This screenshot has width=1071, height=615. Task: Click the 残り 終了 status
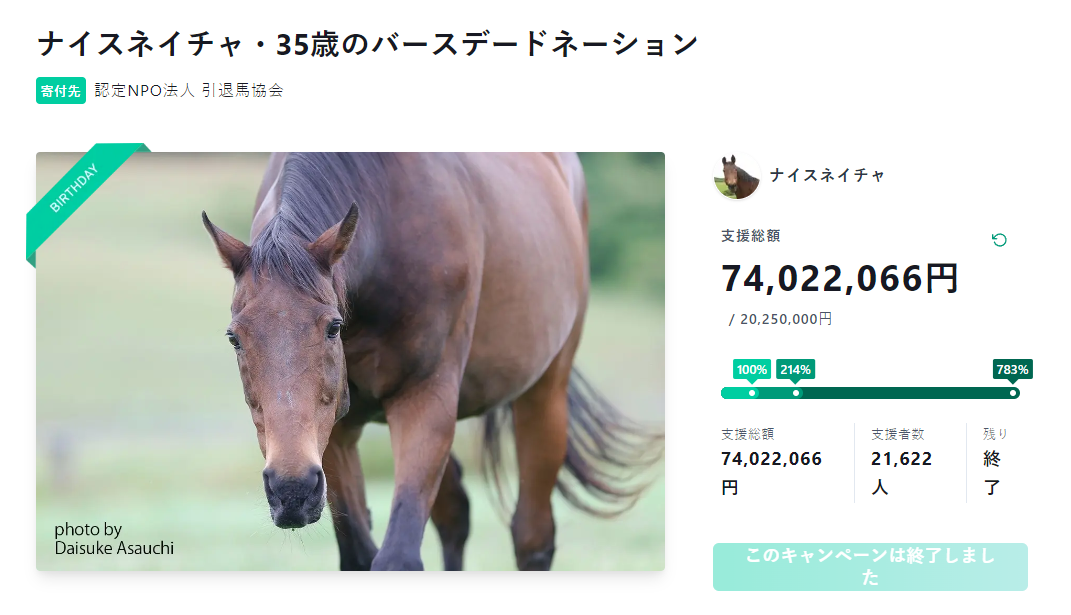click(995, 461)
